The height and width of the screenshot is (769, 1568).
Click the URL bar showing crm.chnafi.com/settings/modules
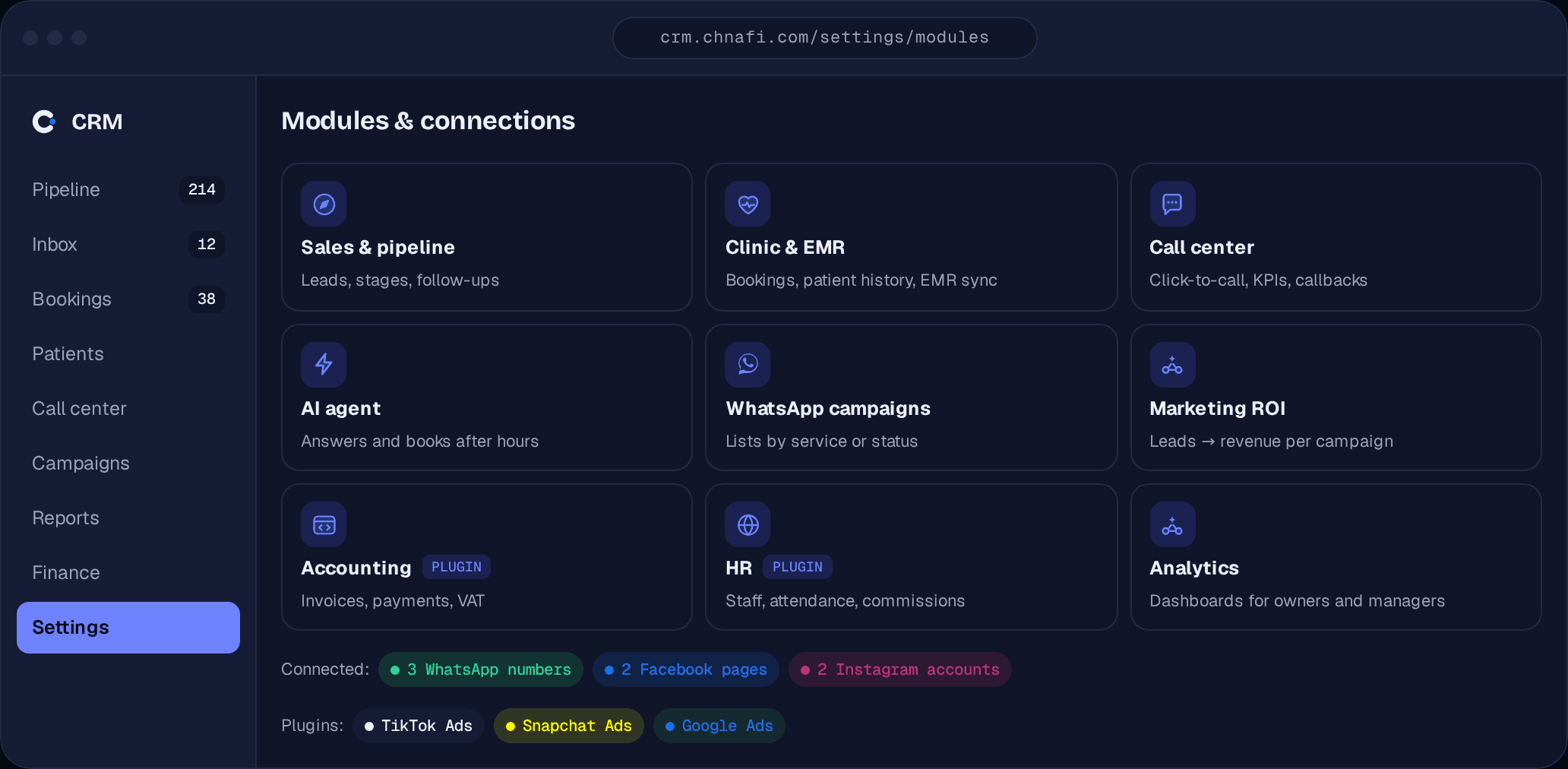824,37
